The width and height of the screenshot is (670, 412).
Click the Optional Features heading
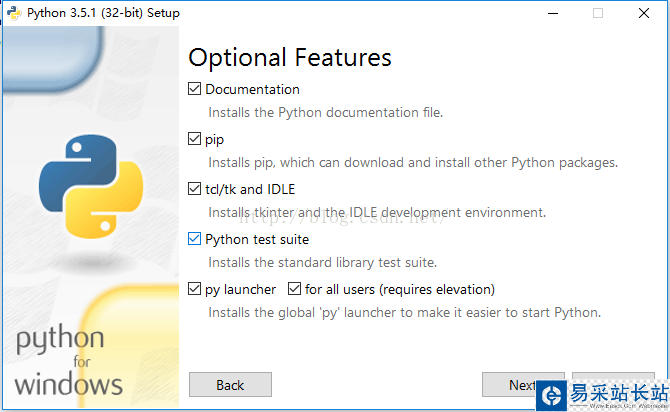tap(290, 57)
